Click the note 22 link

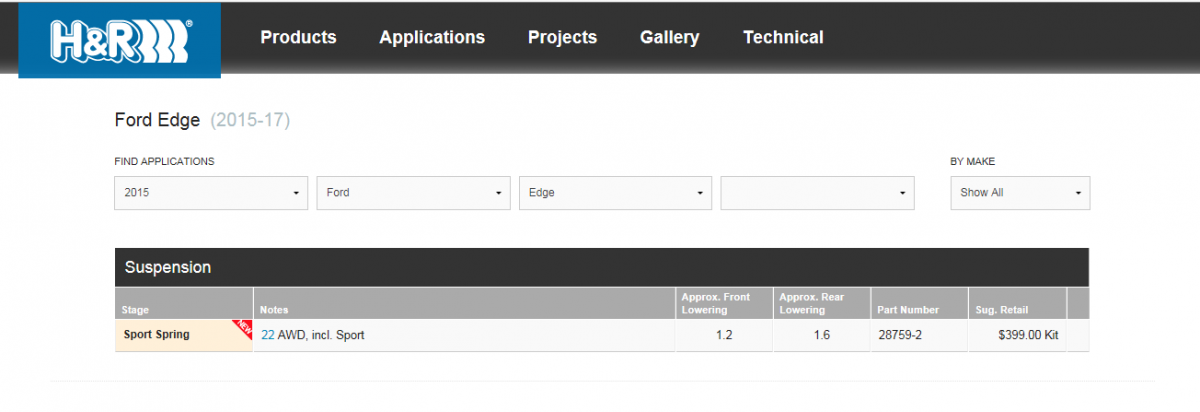(268, 335)
